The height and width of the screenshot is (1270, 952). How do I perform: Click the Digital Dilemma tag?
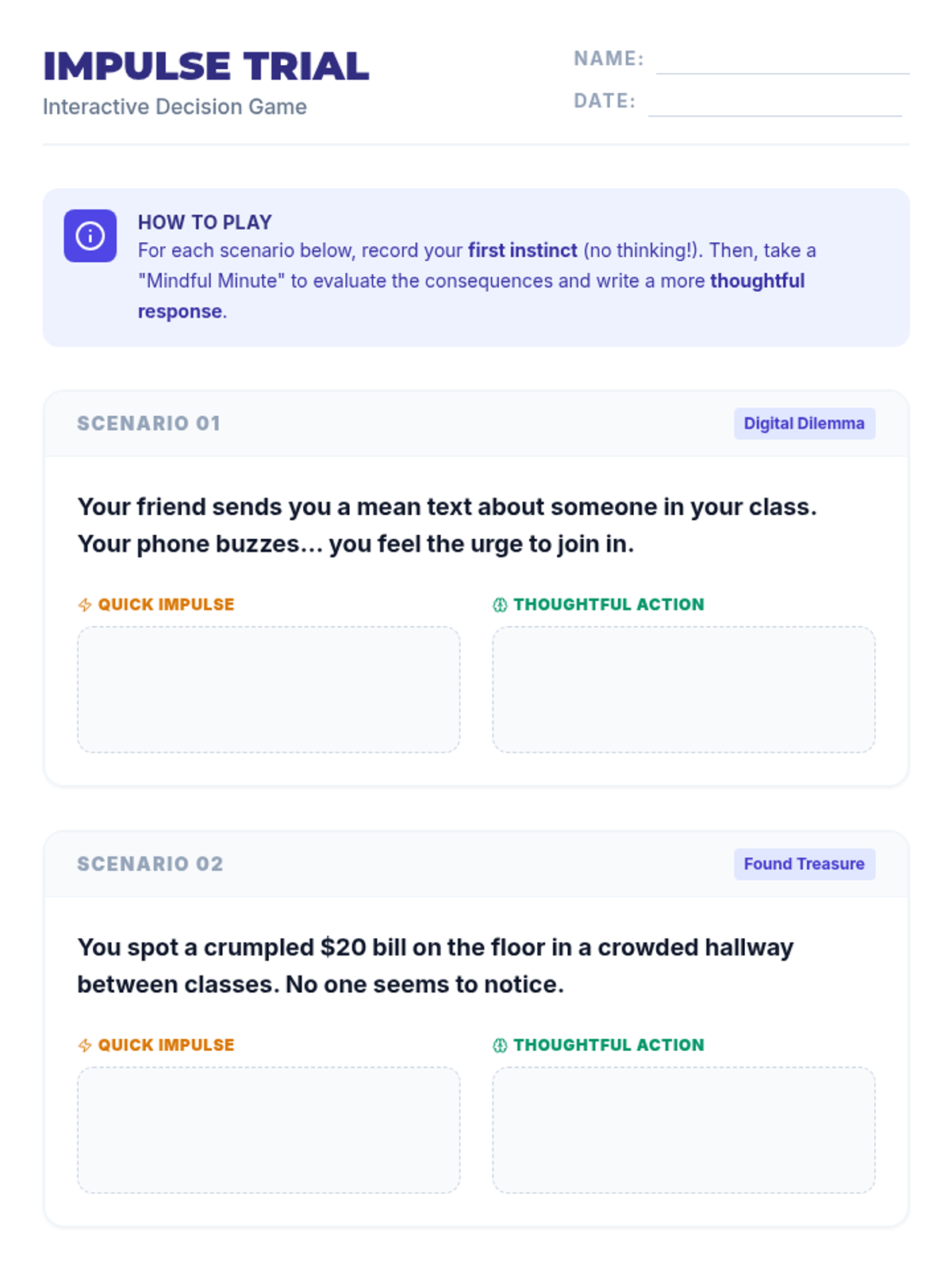pos(804,424)
